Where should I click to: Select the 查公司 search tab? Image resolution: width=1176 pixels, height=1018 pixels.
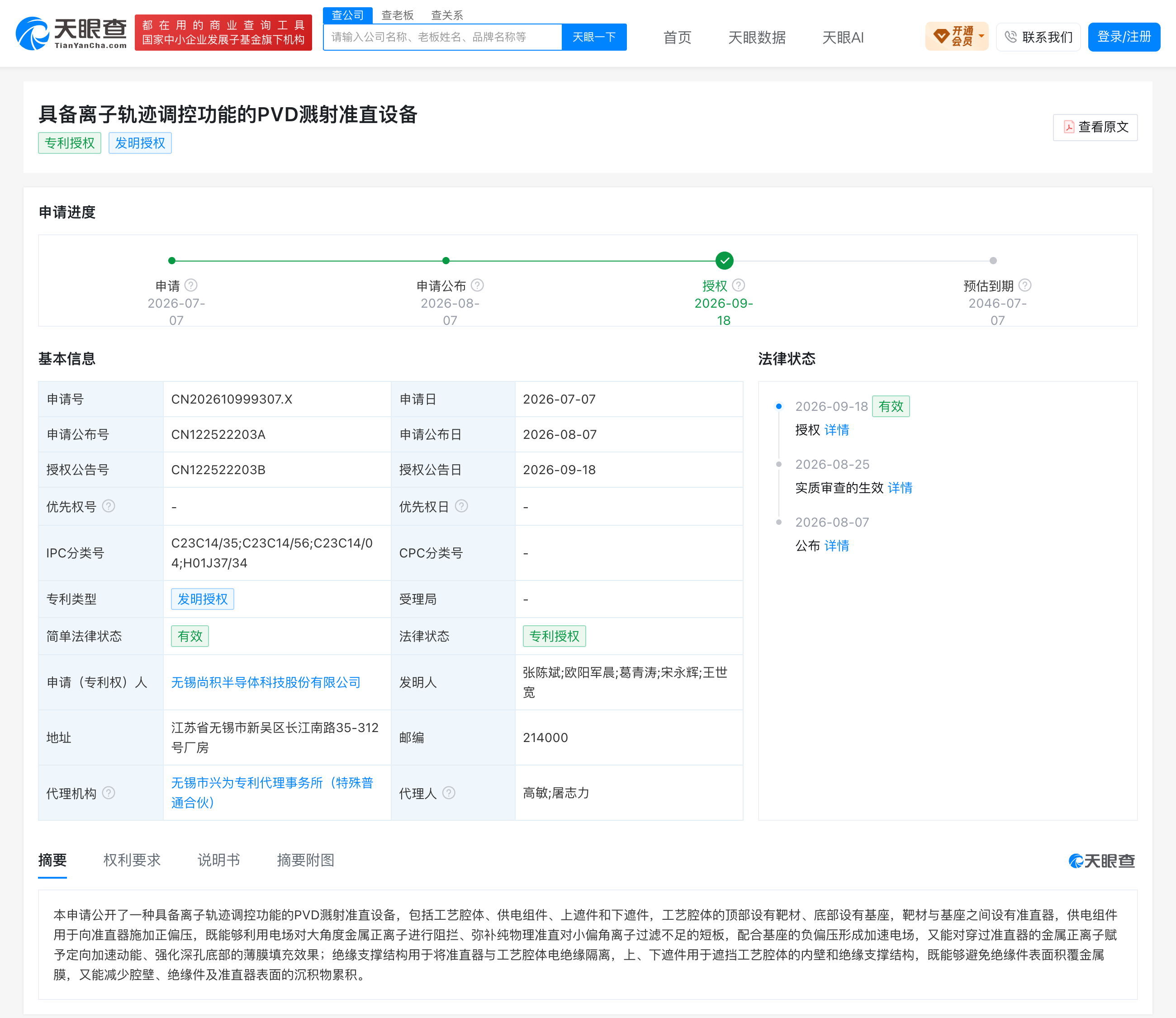347,15
